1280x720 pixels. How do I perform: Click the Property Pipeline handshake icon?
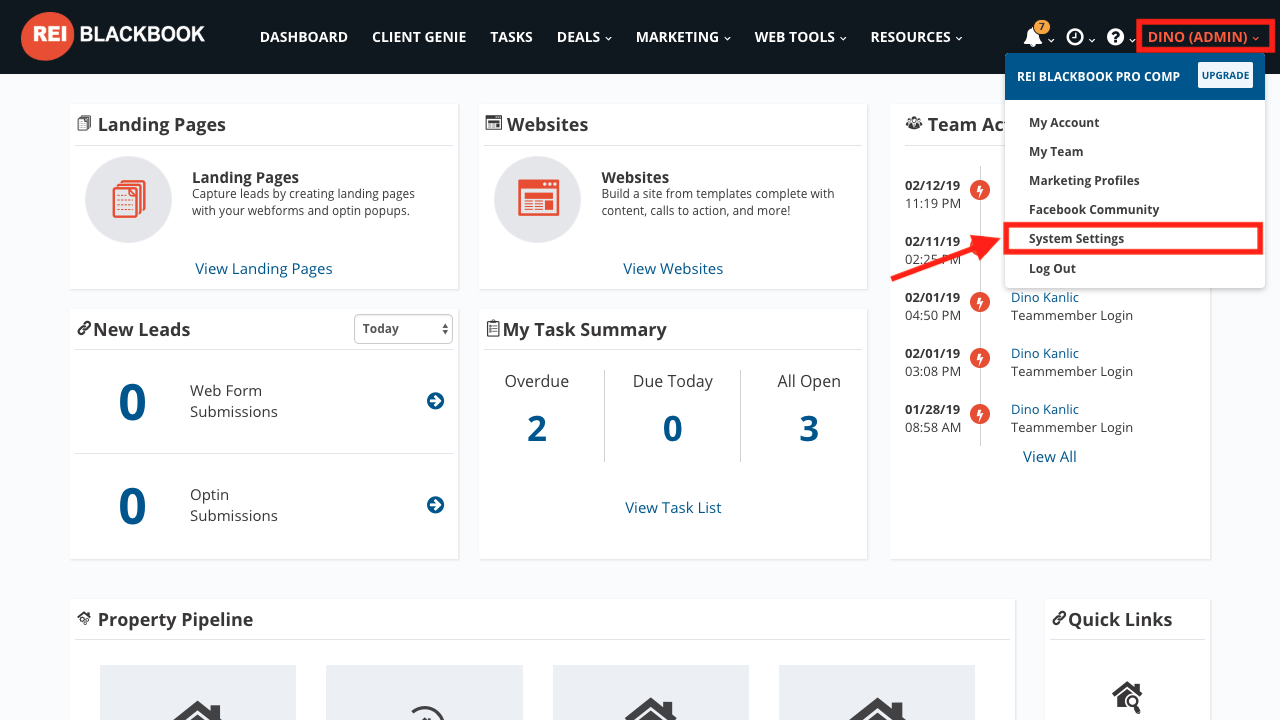pyautogui.click(x=84, y=619)
